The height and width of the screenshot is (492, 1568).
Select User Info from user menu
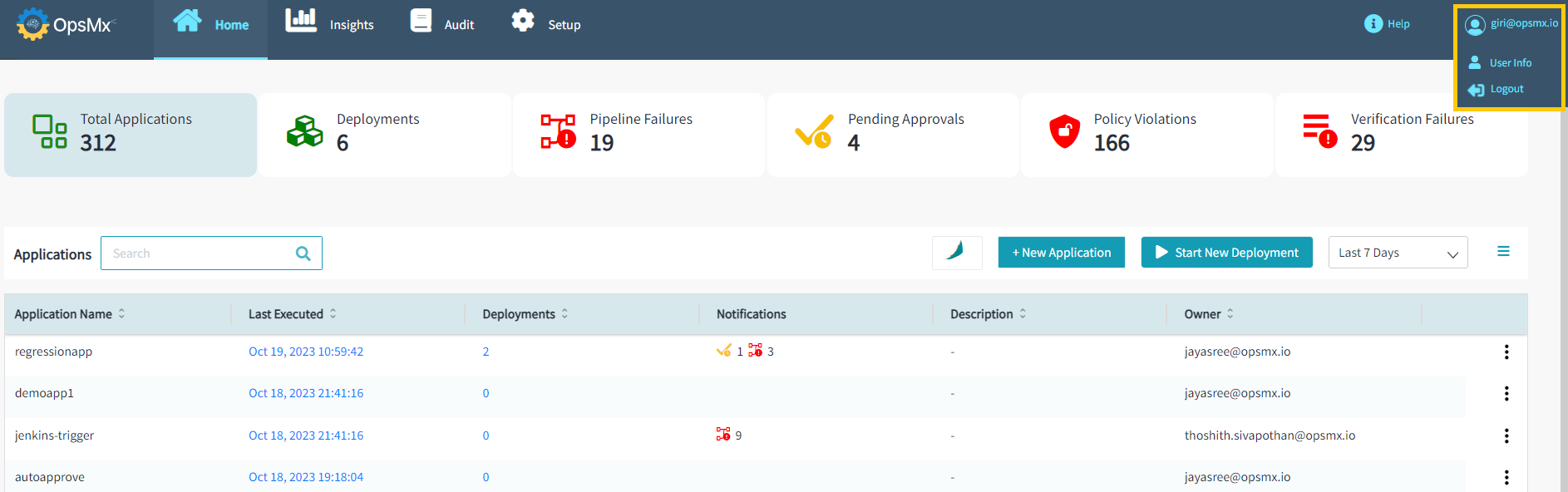tap(1509, 63)
